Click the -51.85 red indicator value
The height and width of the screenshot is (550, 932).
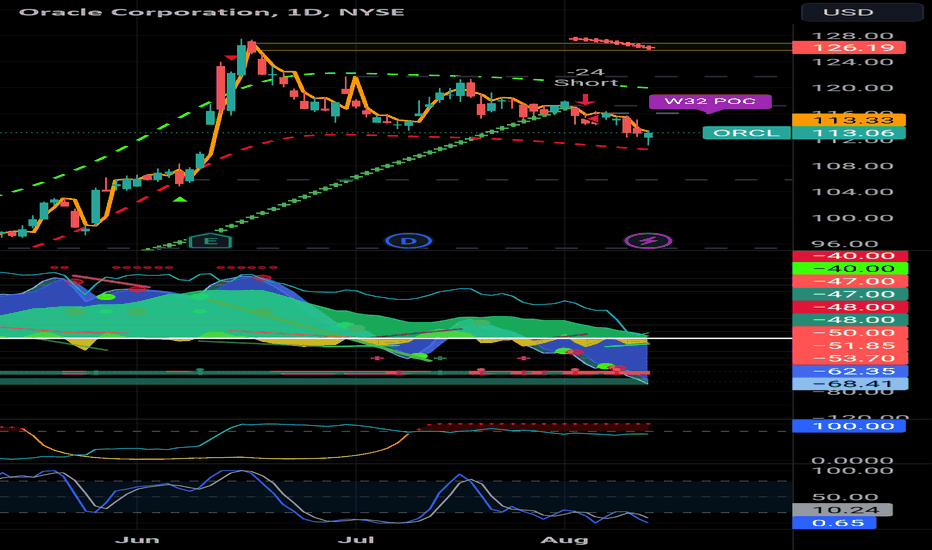[x=851, y=346]
